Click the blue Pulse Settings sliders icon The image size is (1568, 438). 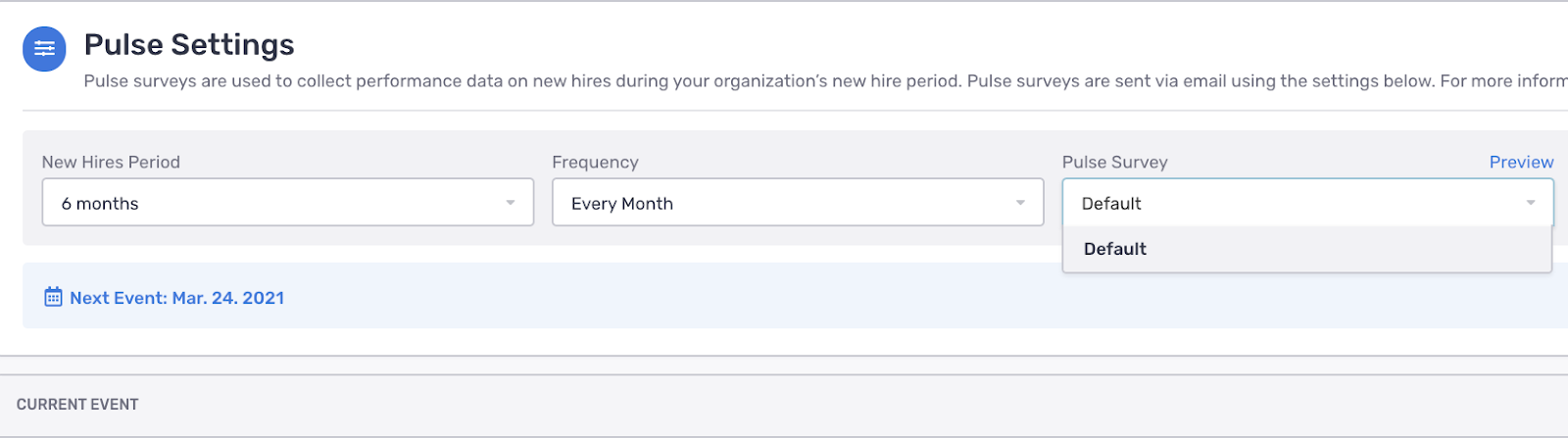[x=44, y=49]
